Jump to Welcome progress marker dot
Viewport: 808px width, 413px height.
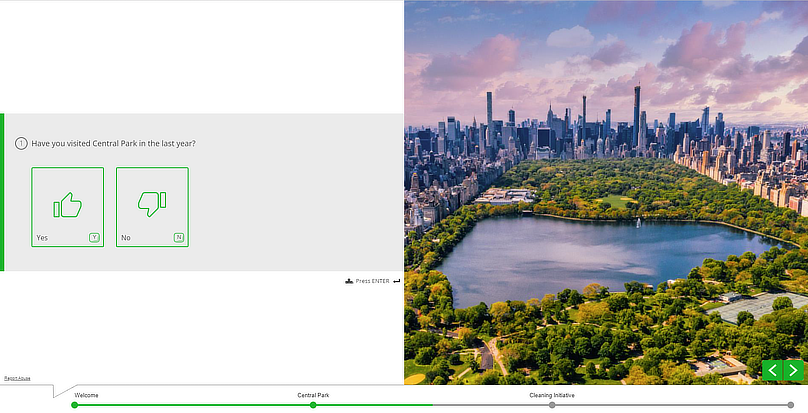click(74, 405)
